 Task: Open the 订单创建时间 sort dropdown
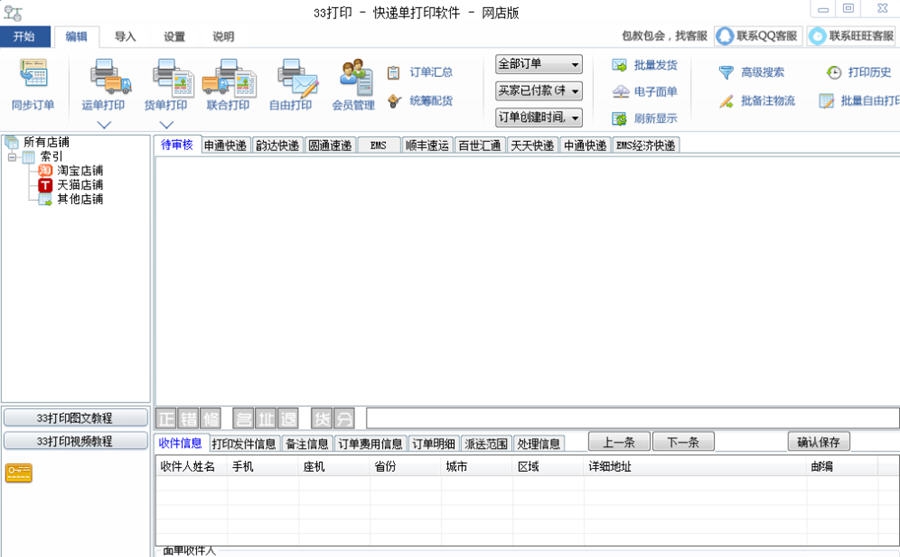tap(538, 117)
